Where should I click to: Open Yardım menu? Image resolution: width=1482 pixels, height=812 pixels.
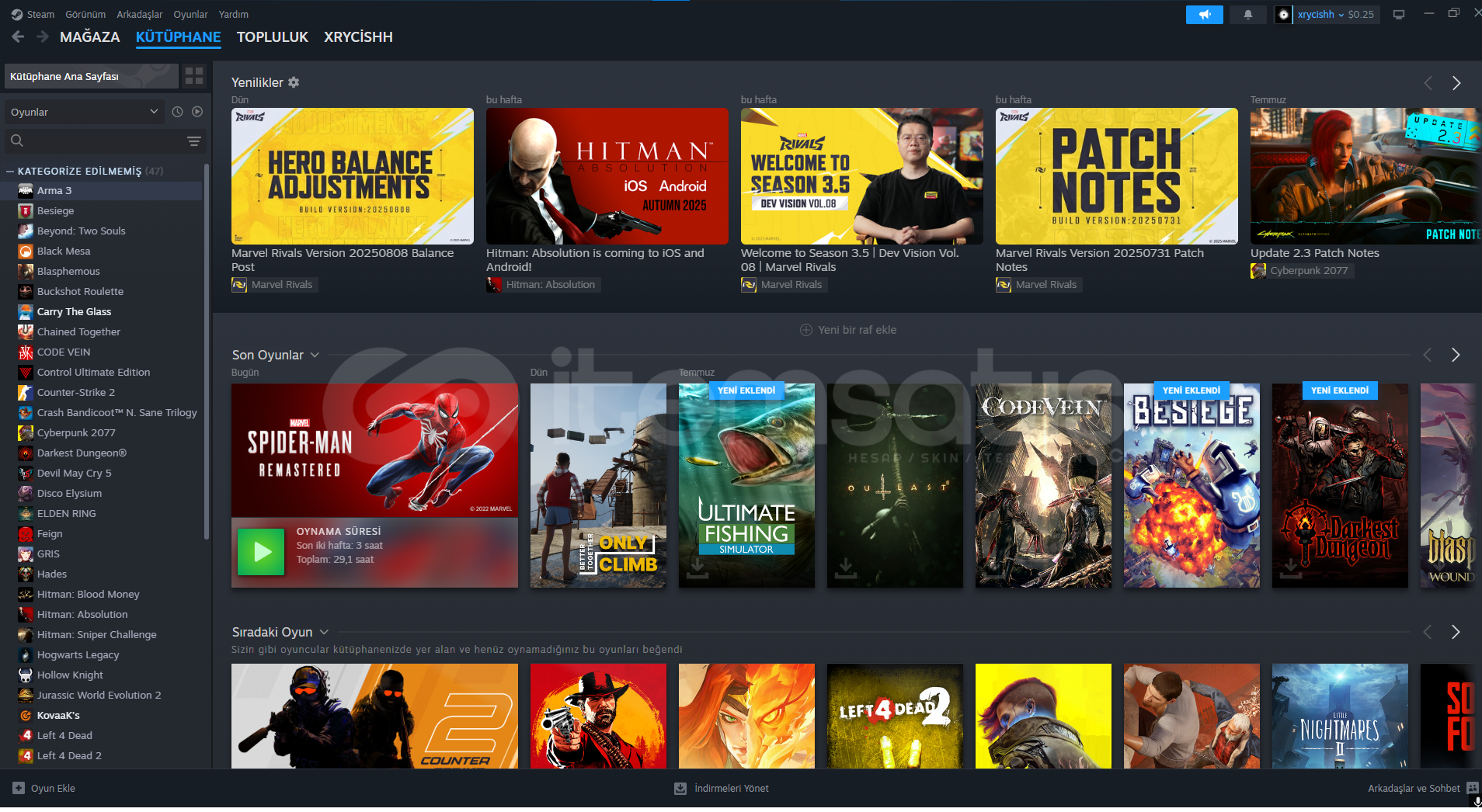click(234, 14)
